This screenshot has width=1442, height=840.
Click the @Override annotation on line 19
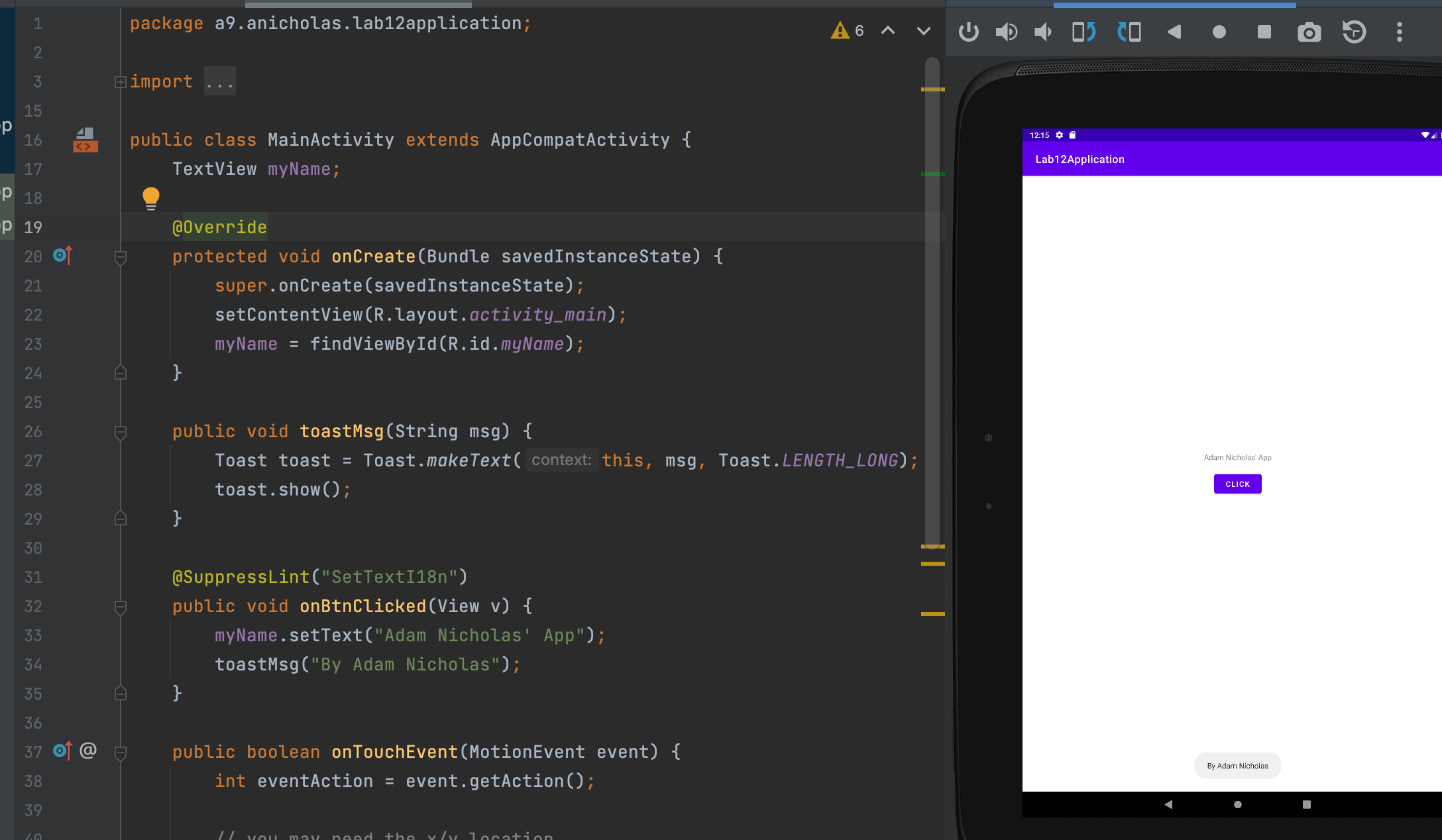219,227
